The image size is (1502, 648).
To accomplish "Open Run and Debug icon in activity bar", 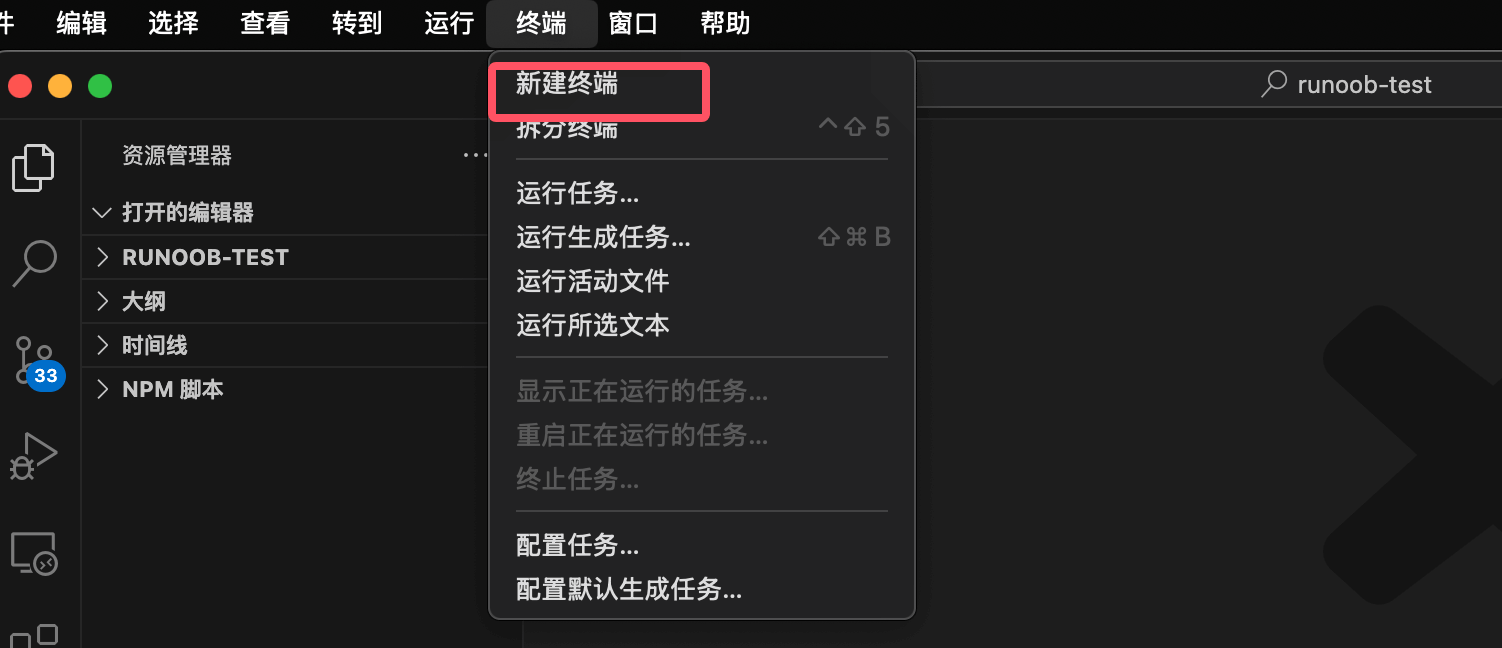I will point(33,457).
